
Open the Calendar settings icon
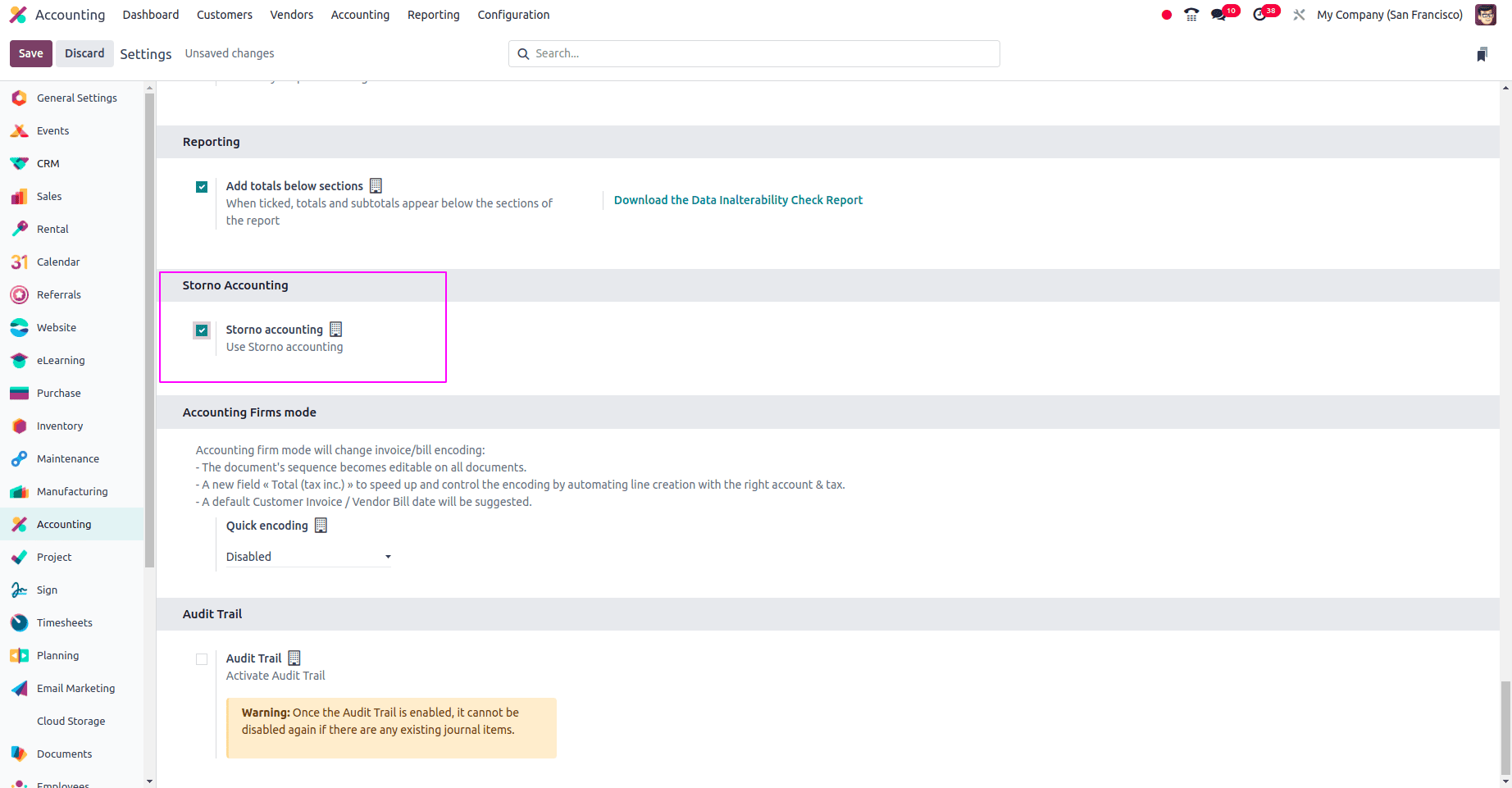[x=19, y=262]
